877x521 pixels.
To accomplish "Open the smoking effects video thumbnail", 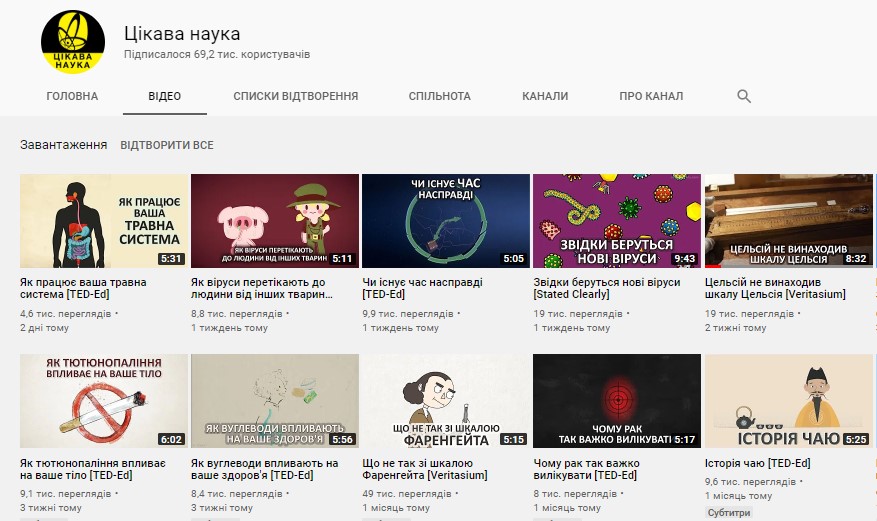I will (104, 400).
